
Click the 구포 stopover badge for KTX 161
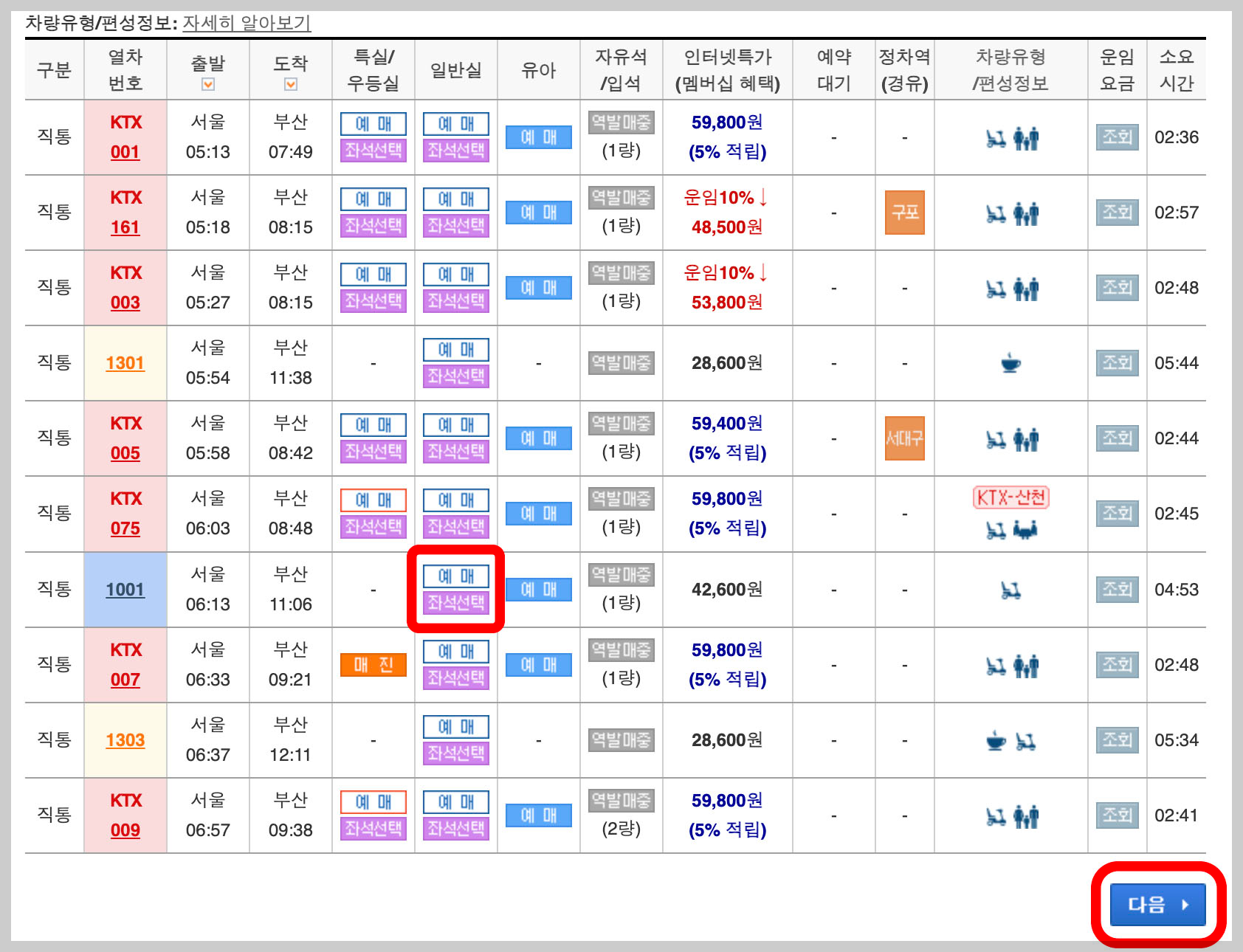[904, 213]
